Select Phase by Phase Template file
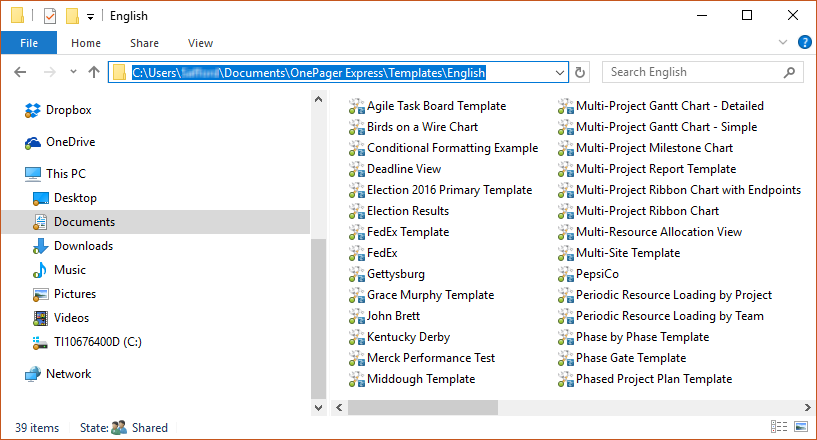817x440 pixels. pos(634,337)
